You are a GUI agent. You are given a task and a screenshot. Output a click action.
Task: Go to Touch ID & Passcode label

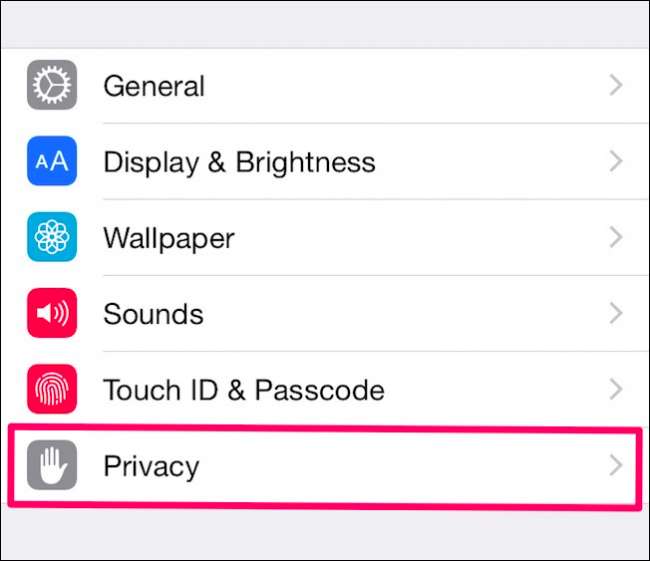[243, 389]
